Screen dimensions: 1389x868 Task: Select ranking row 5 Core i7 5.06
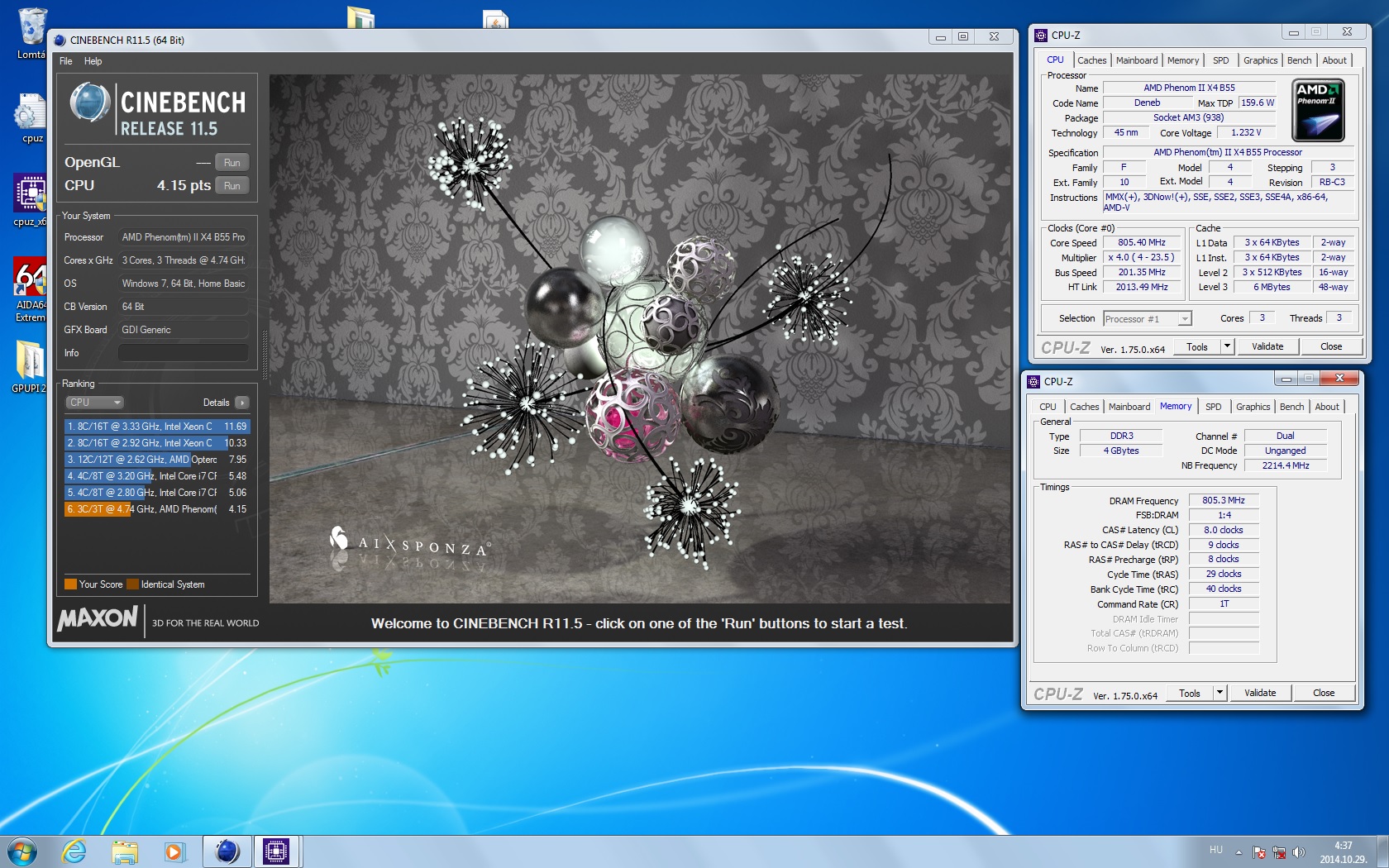157,493
